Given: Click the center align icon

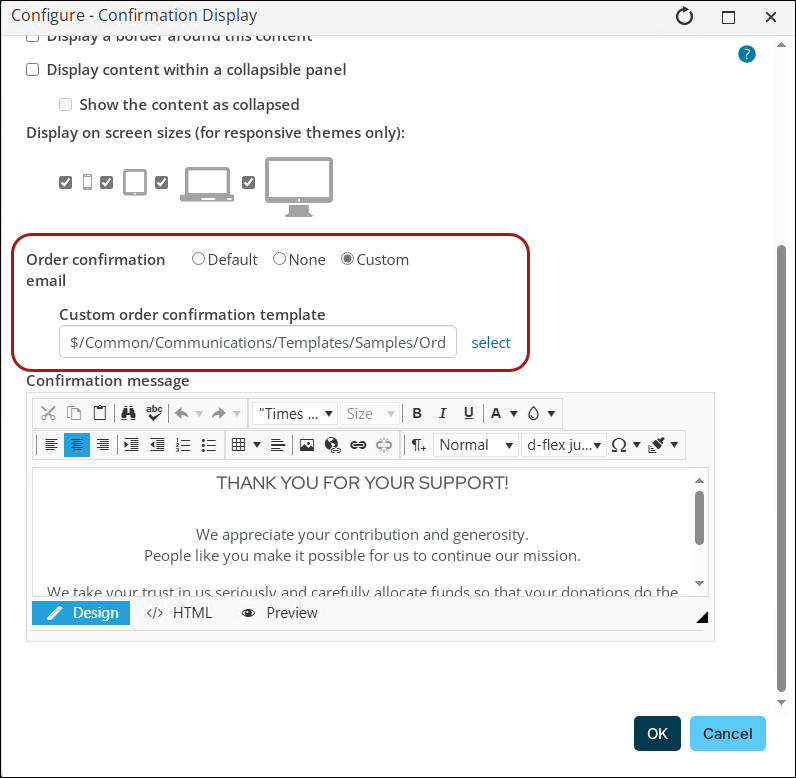Looking at the screenshot, I should click(77, 445).
